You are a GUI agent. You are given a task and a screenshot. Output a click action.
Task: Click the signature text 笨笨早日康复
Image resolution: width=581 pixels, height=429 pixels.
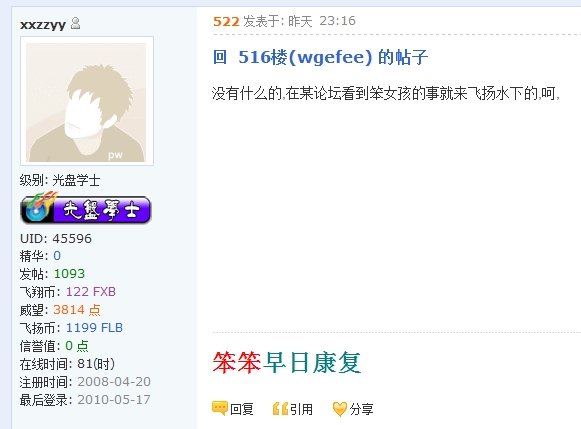tap(286, 363)
